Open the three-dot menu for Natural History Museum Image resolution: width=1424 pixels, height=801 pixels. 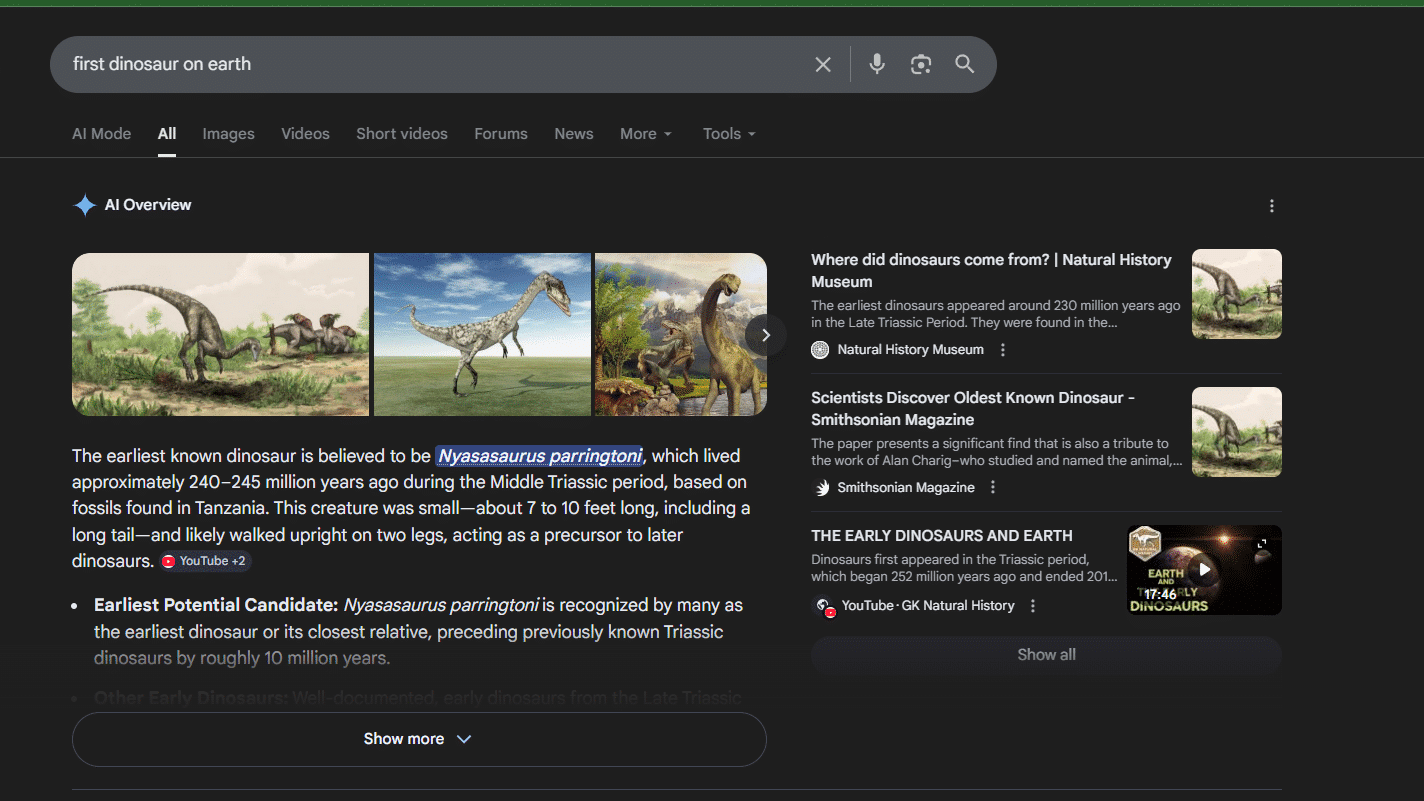(1002, 349)
